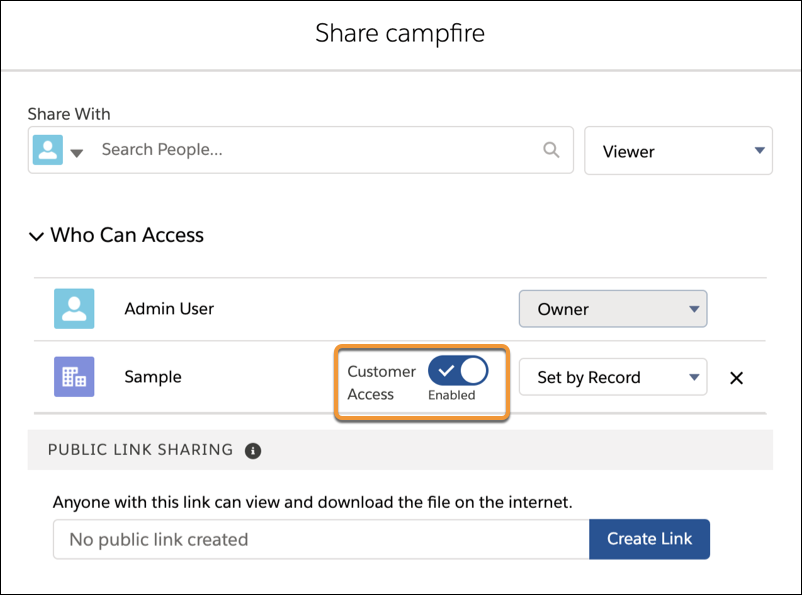
Task: Remove Sample using the X button
Action: (x=737, y=377)
